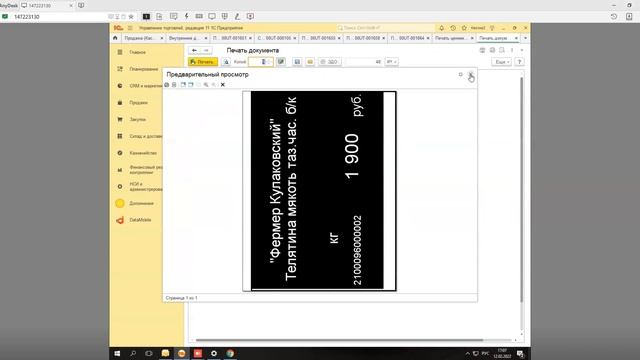
Task: Click the black X icon in the preview toolbar
Action: coord(222,84)
